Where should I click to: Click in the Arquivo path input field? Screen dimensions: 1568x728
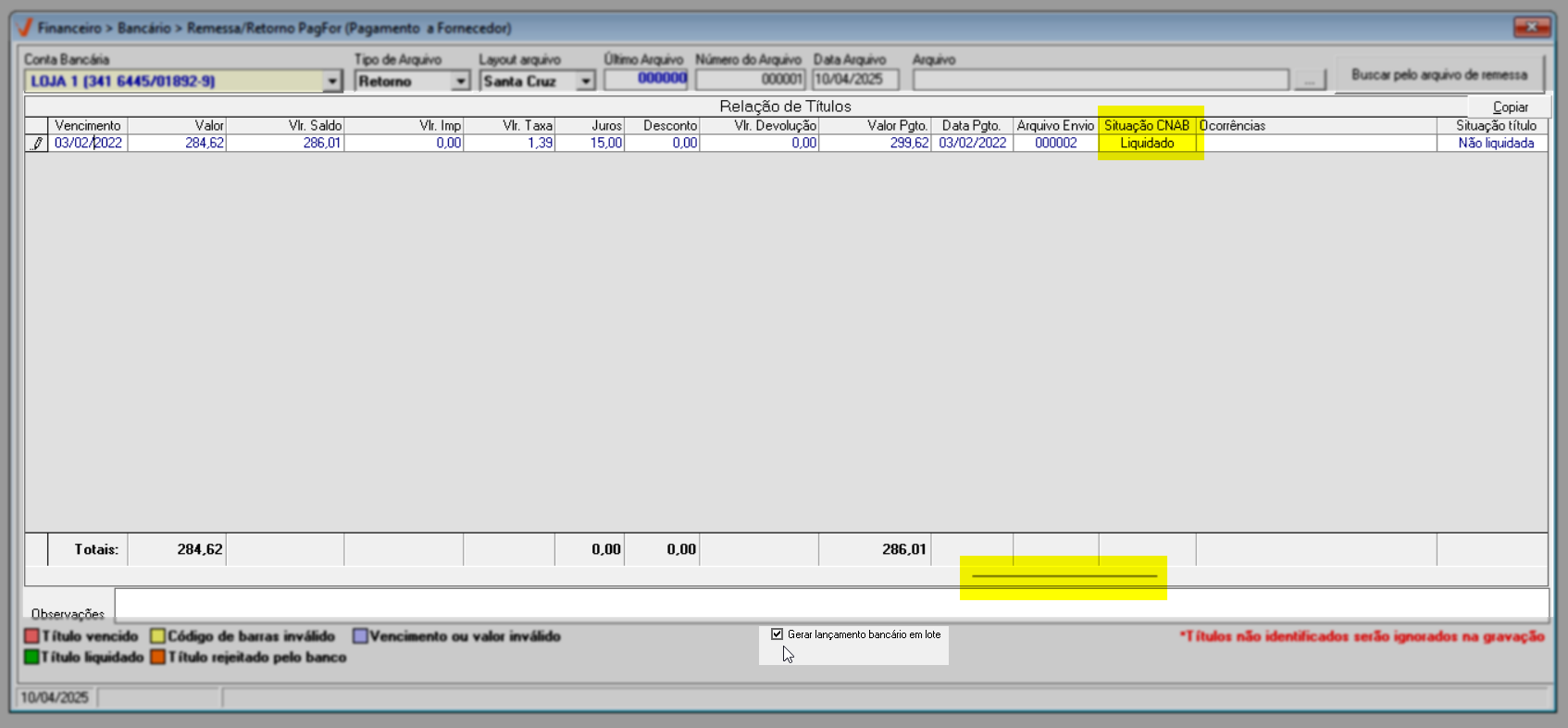tap(1101, 81)
